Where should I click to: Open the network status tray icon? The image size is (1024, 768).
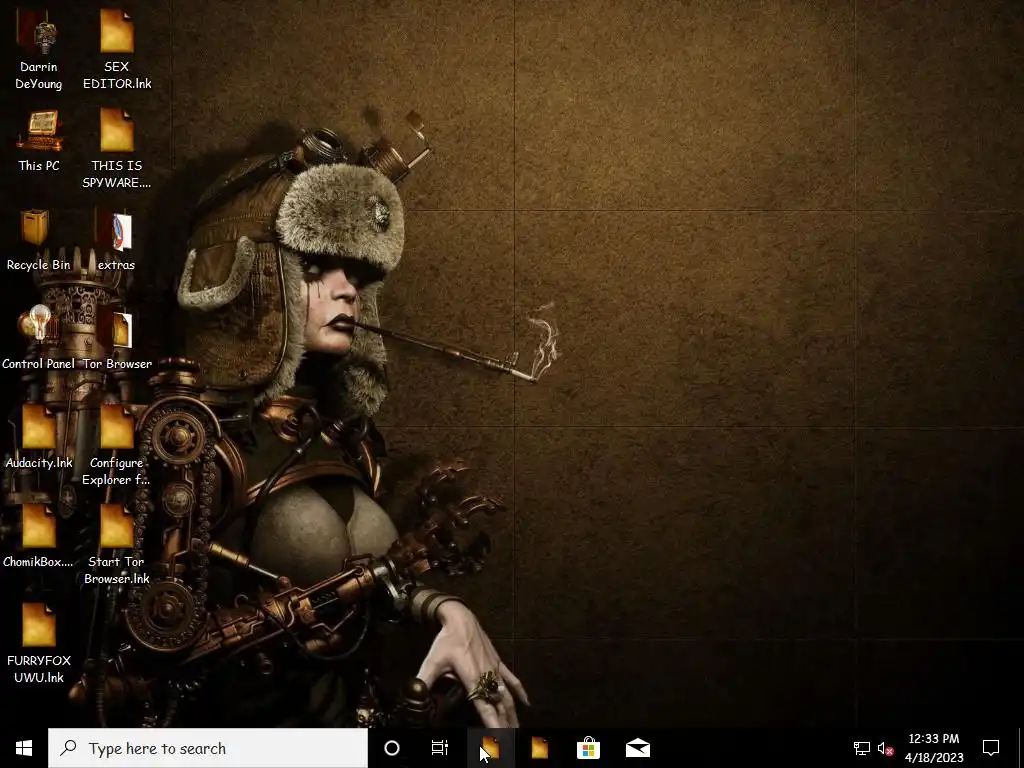pyautogui.click(x=862, y=748)
